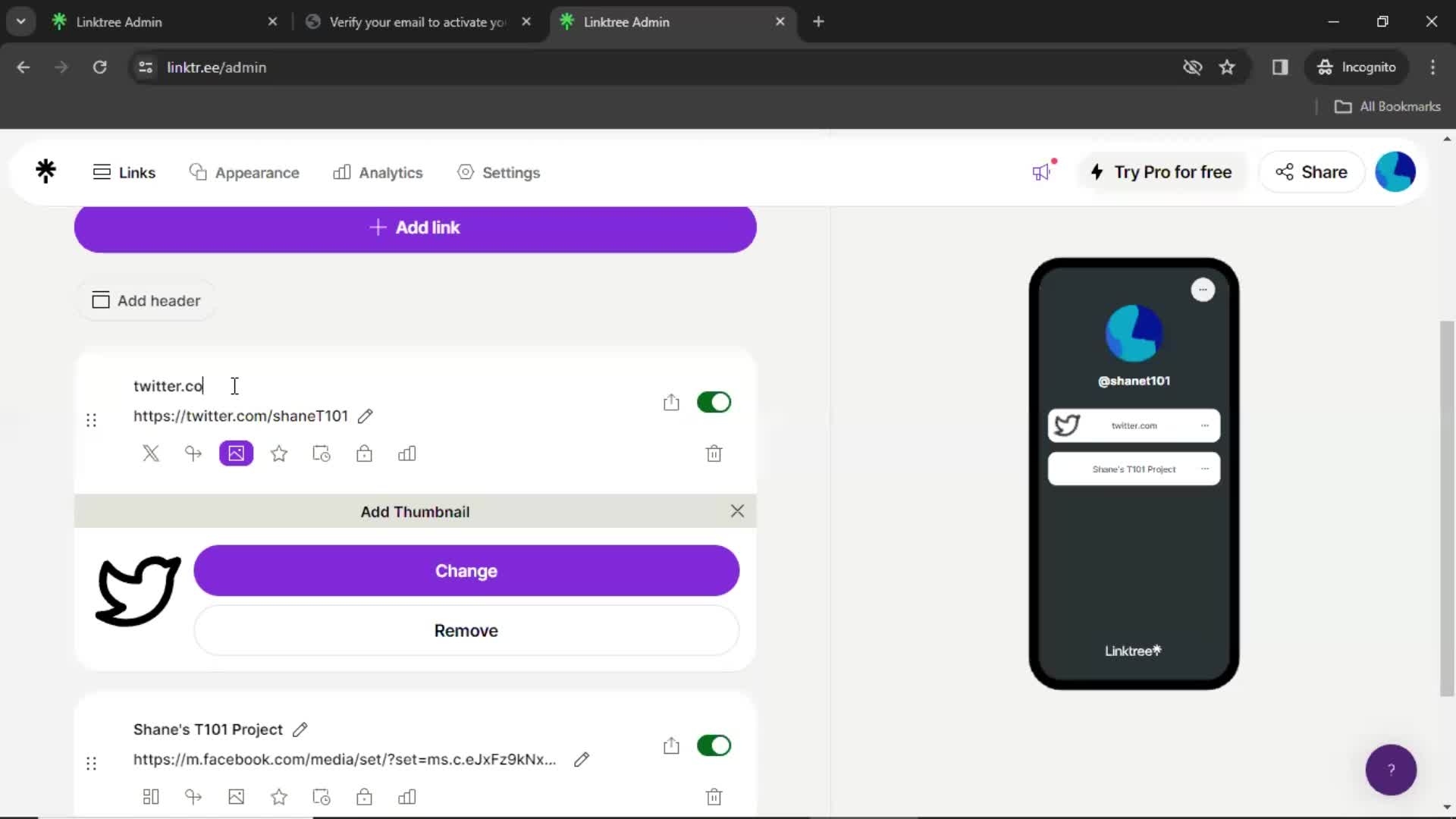The image size is (1456, 819).
Task: Click the twitter.co title input field
Action: [x=168, y=386]
